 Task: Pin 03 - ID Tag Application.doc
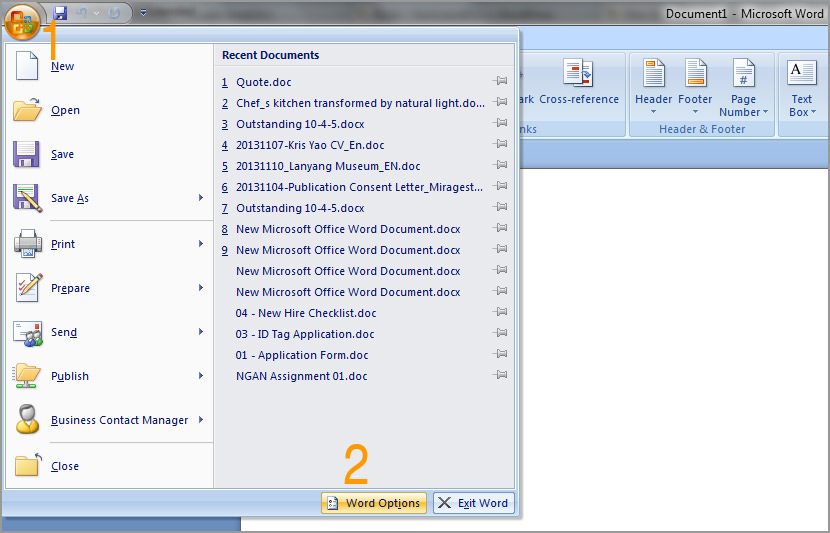click(x=500, y=332)
